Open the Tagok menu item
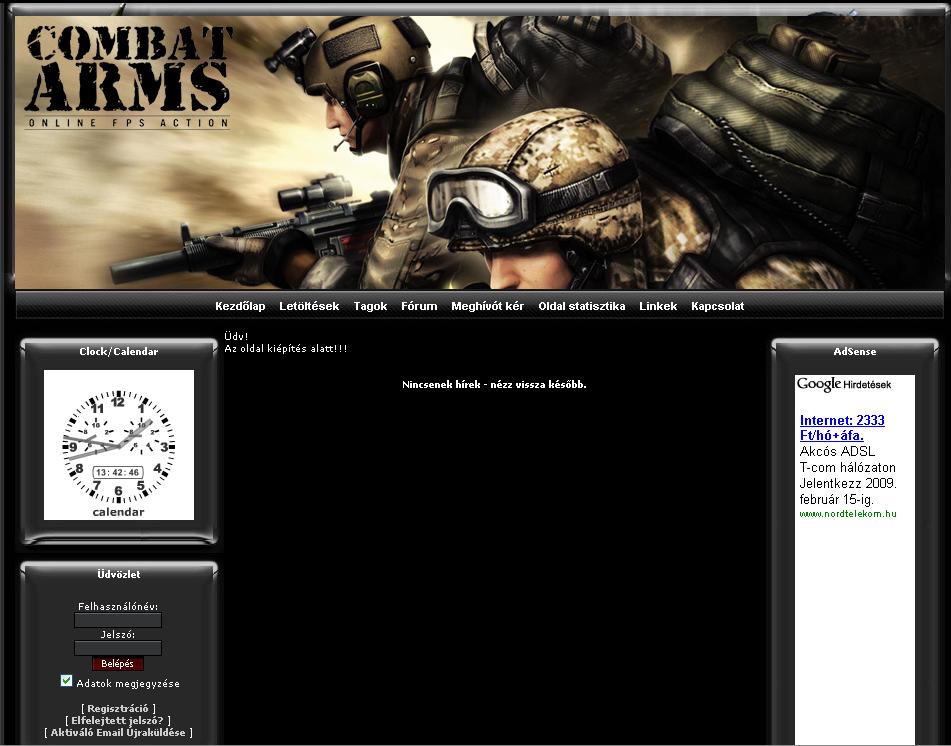The height and width of the screenshot is (746, 951). point(370,306)
